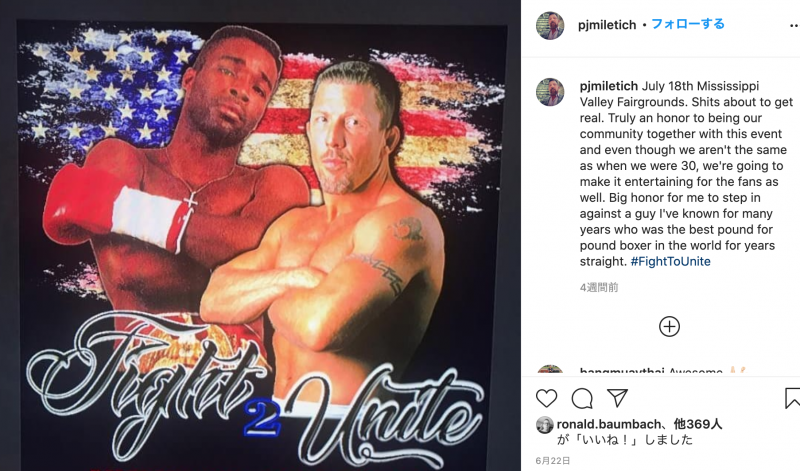Load more comments plus circle icon
The image size is (800, 471).
[669, 327]
